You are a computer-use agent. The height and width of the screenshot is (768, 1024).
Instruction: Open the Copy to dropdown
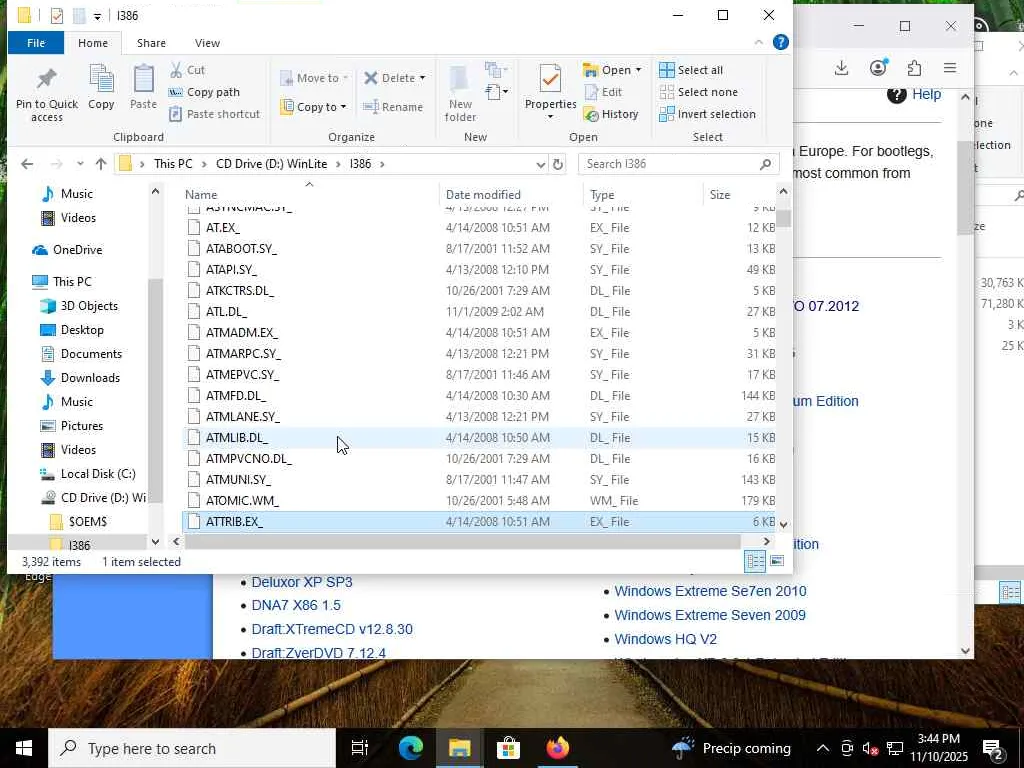(313, 106)
